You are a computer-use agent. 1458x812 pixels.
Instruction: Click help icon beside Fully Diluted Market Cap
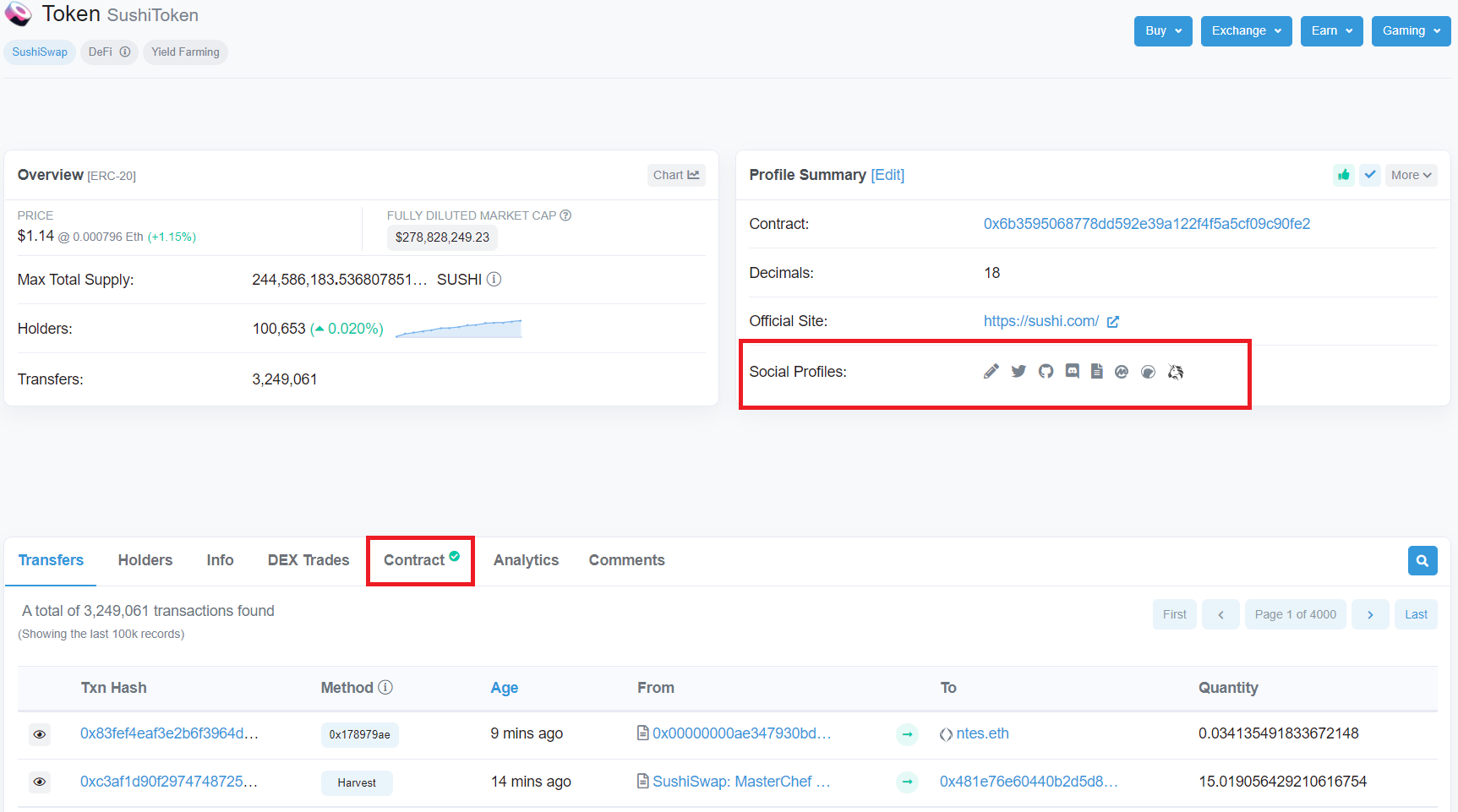coord(565,215)
